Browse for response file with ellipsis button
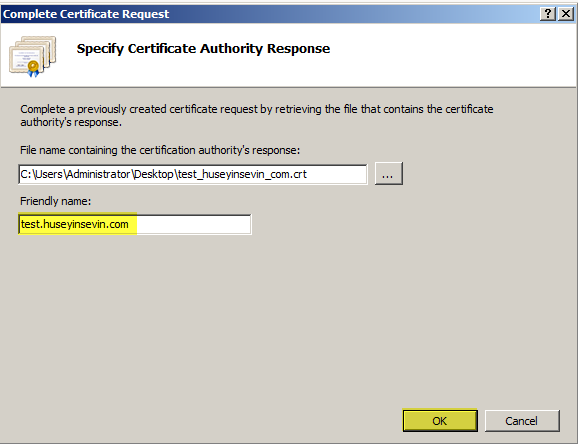The width and height of the screenshot is (578, 444). tap(389, 174)
